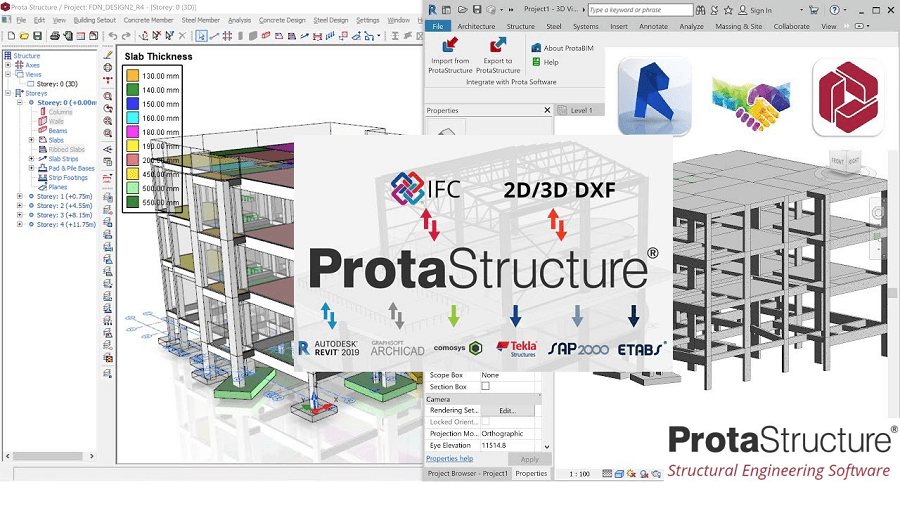The height and width of the screenshot is (506, 900).
Task: Click the pencil edit icon in side toolbar
Action: 108,55
